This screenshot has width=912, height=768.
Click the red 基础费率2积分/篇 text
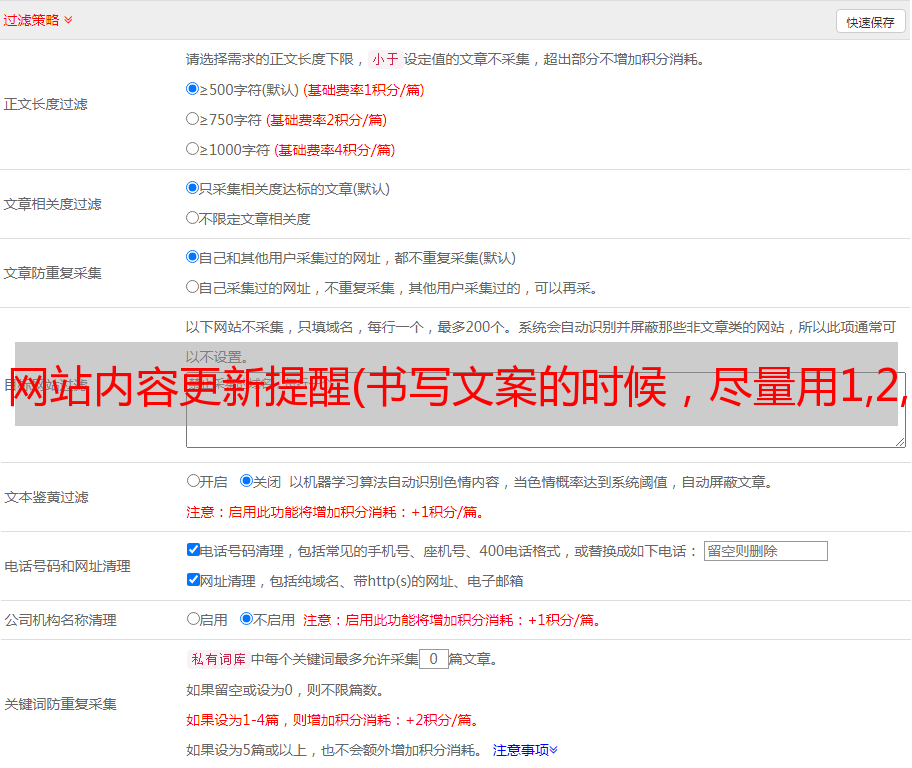coord(326,120)
